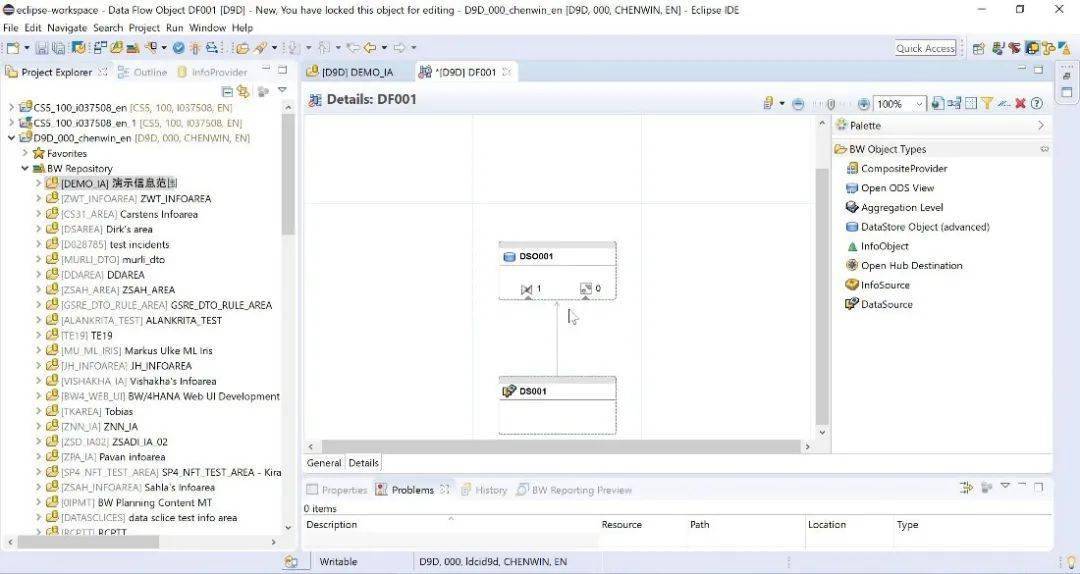1080x574 pixels.
Task: Select DataSource palette entry
Action: point(879,304)
